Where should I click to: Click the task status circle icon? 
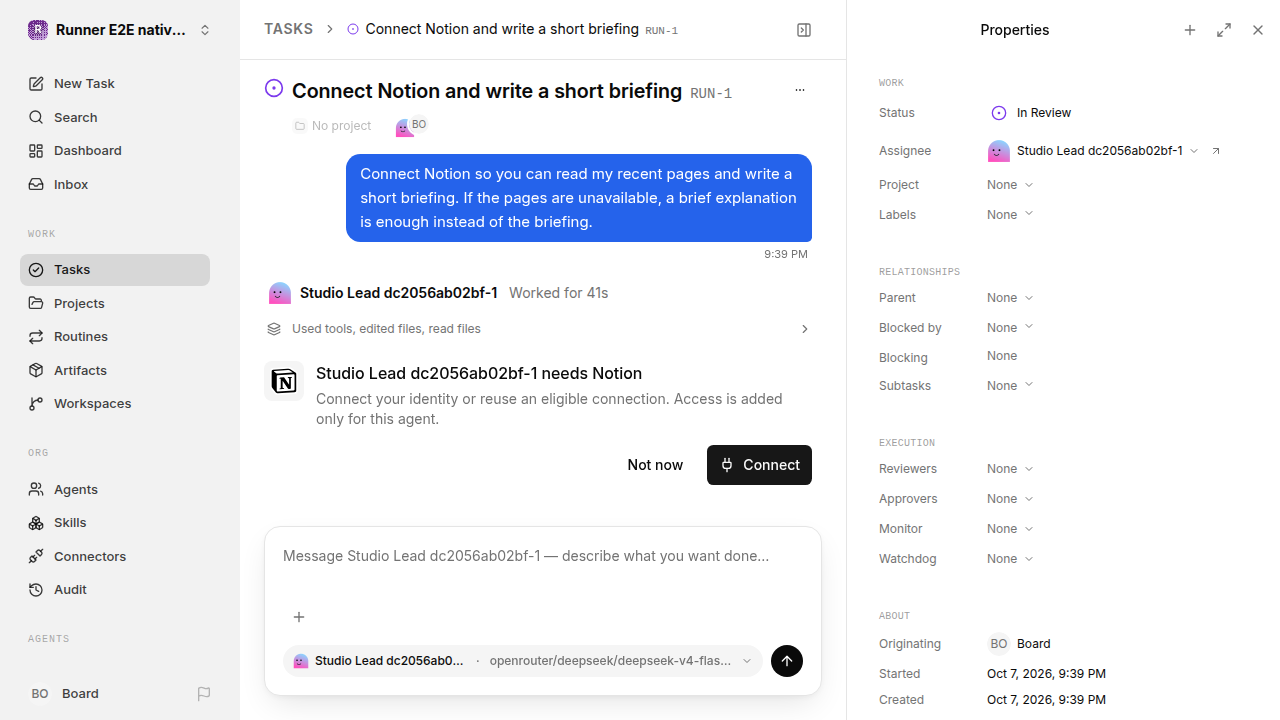pyautogui.click(x=274, y=89)
